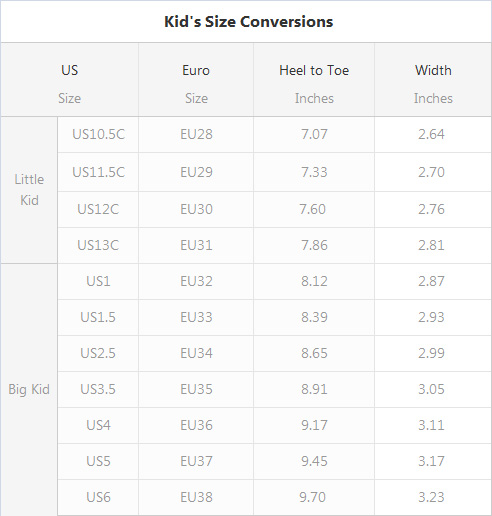Select the US Size column header
Image resolution: width=492 pixels, height=516 pixels.
pos(70,80)
